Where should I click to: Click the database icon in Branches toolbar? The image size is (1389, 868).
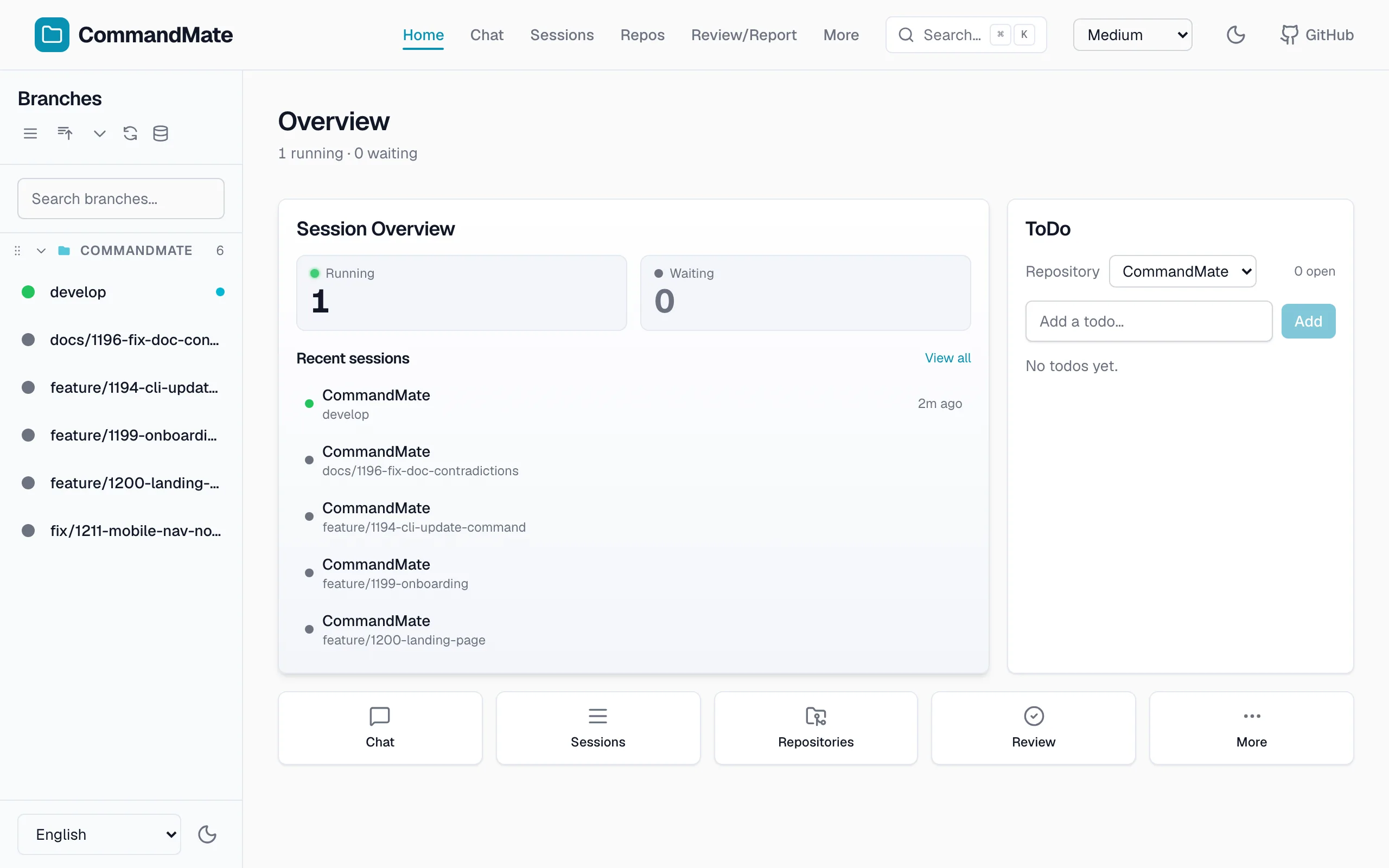(x=161, y=134)
